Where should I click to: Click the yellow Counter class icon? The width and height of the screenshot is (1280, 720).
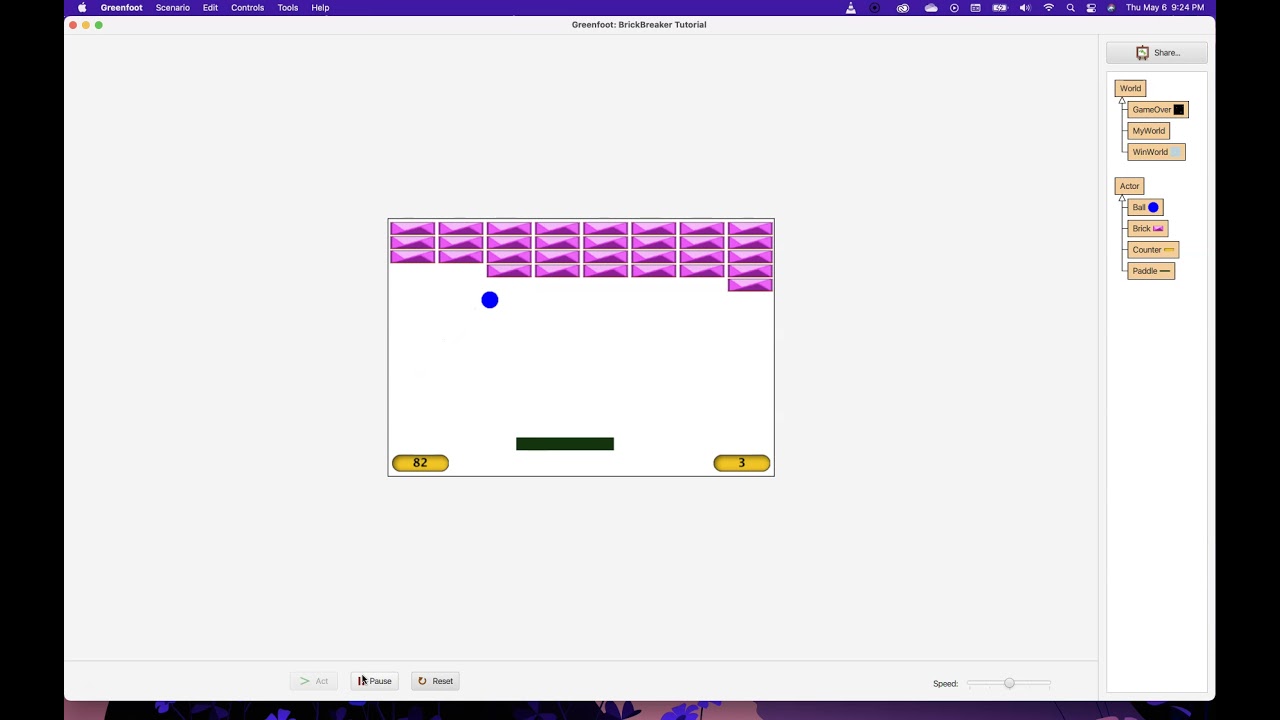[x=1169, y=250]
